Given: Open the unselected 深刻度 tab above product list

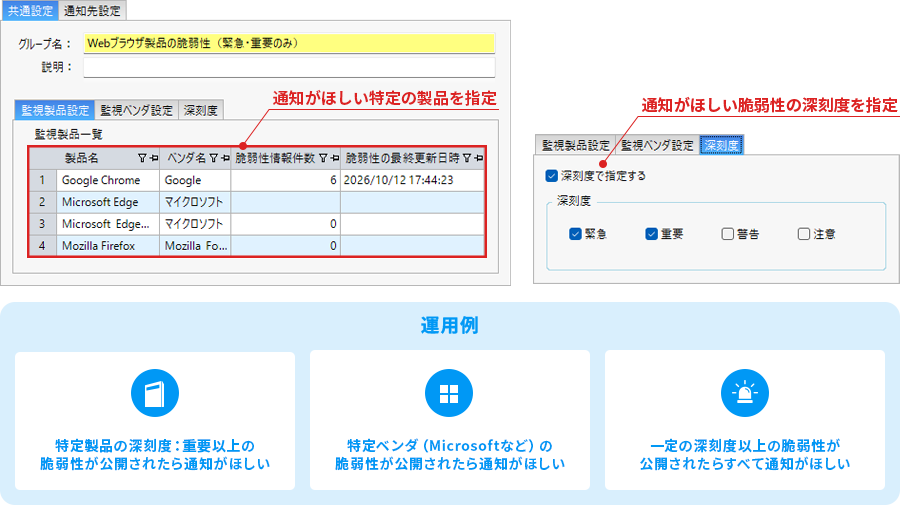Looking at the screenshot, I should (x=201, y=110).
